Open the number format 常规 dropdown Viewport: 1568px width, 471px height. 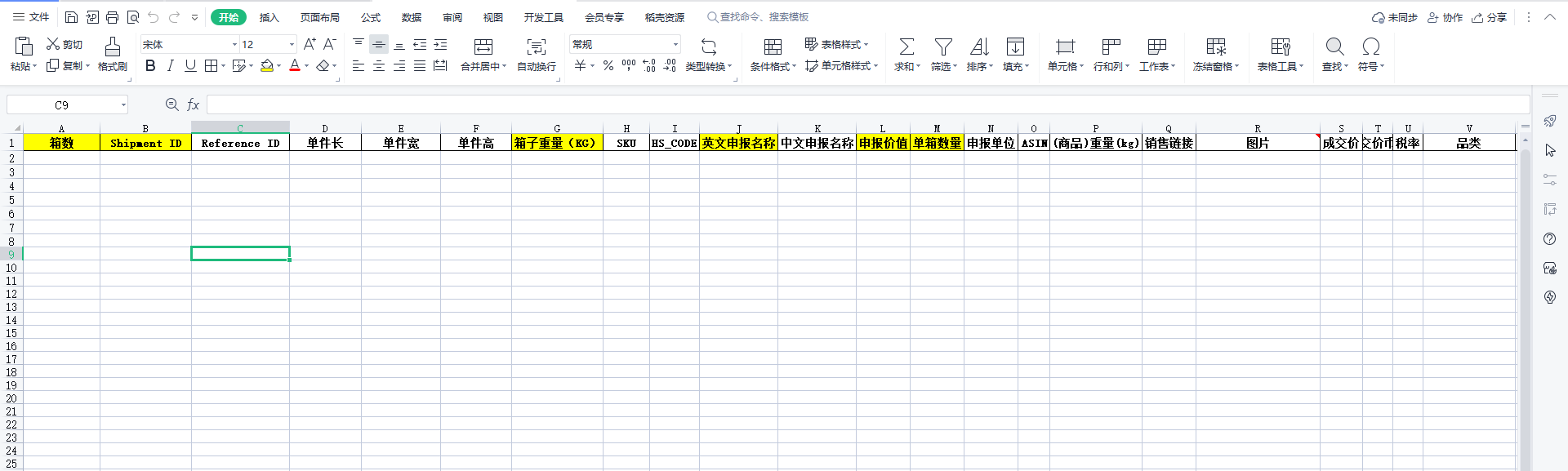(675, 45)
